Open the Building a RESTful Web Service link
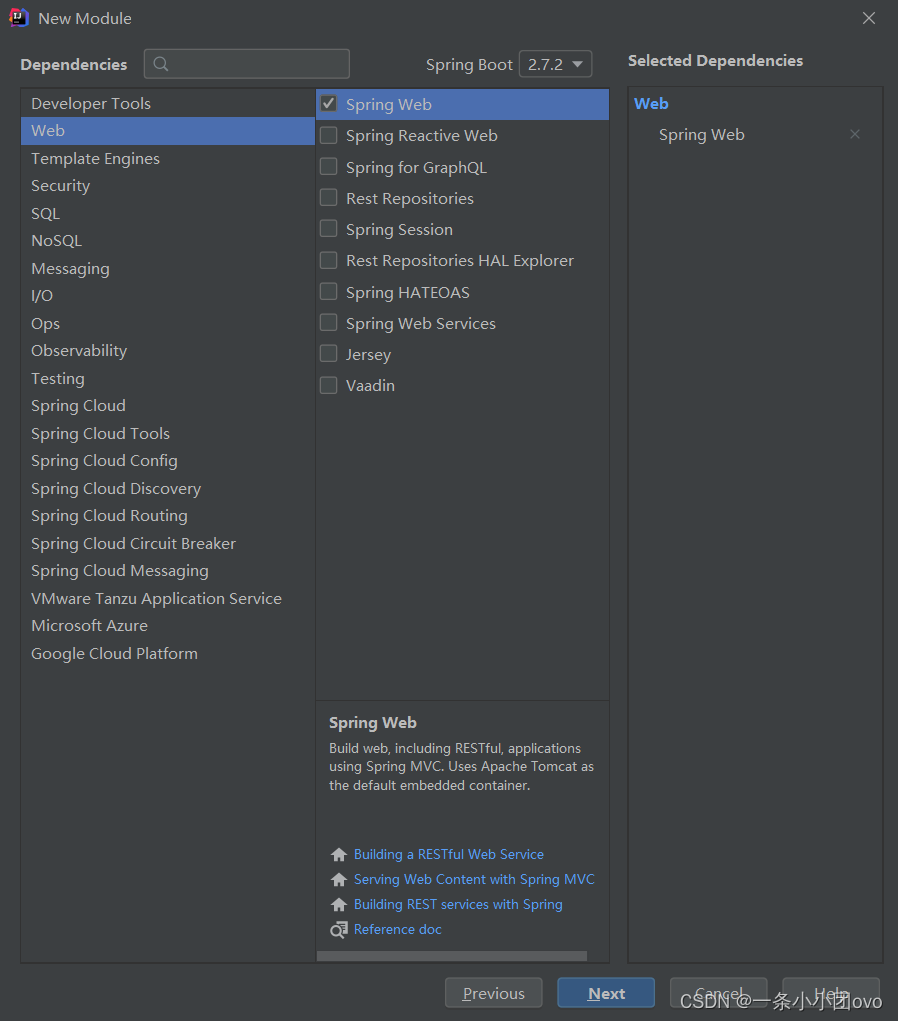Image resolution: width=898 pixels, height=1021 pixels. pyautogui.click(x=448, y=854)
